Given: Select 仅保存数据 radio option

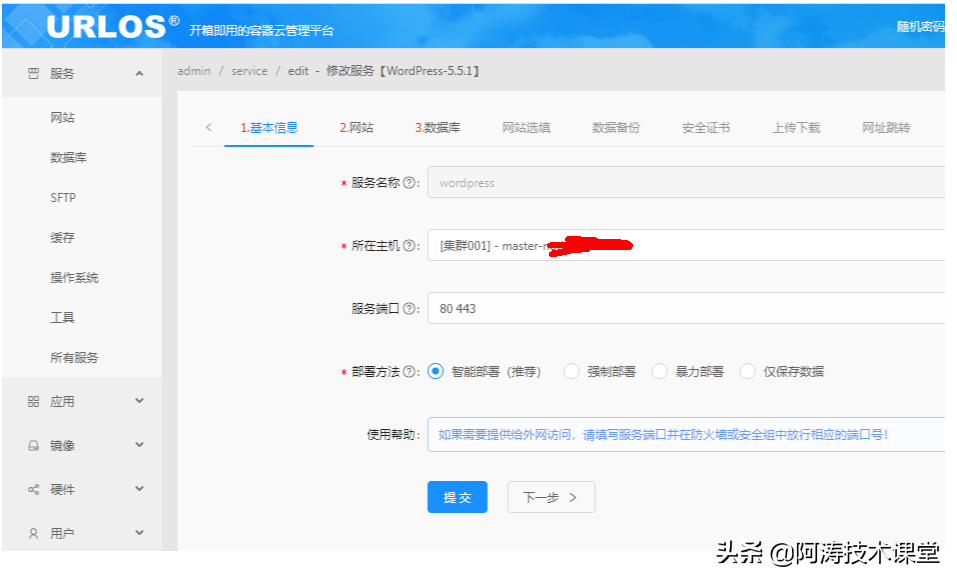Looking at the screenshot, I should tap(747, 371).
